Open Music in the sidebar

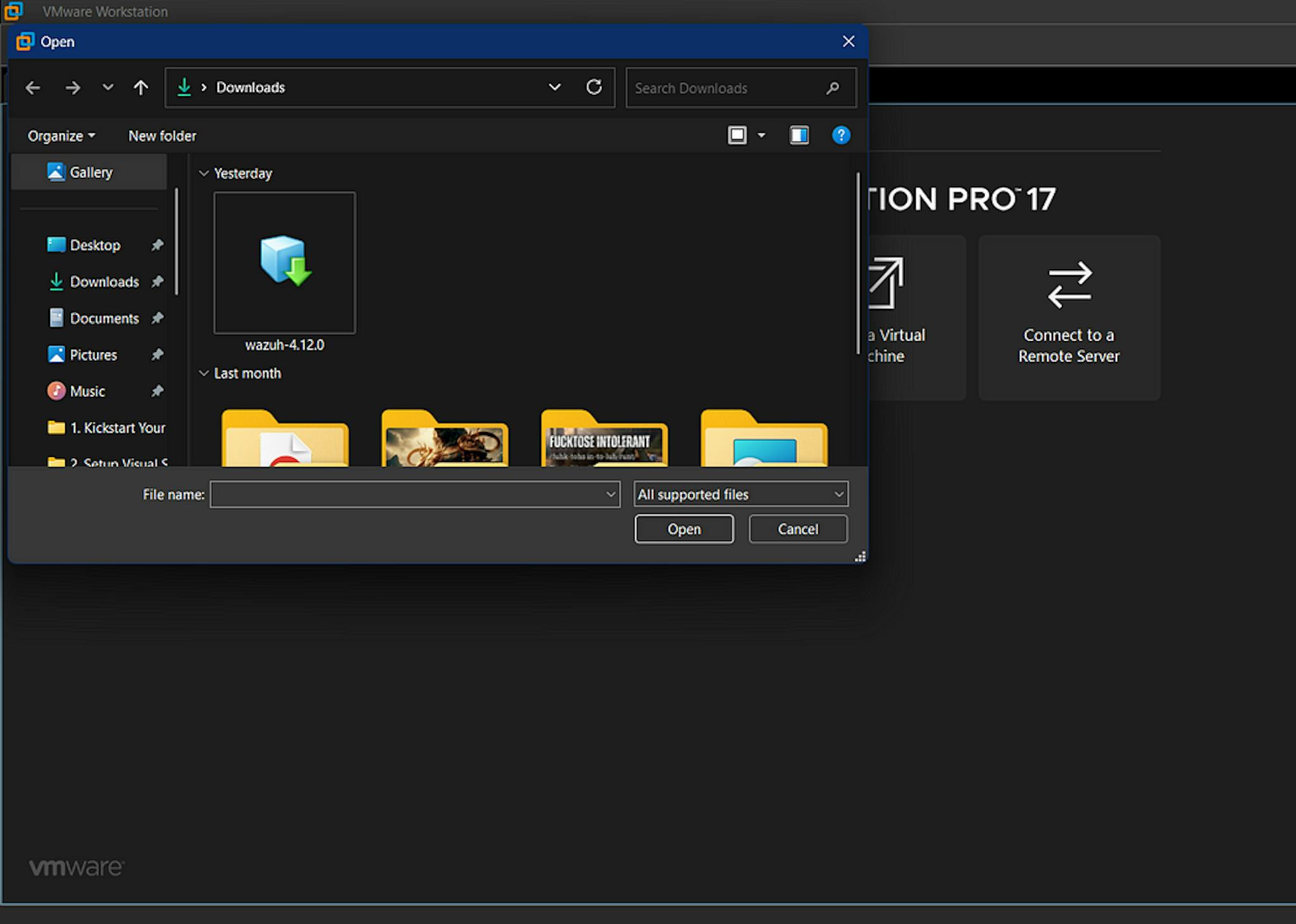(87, 392)
